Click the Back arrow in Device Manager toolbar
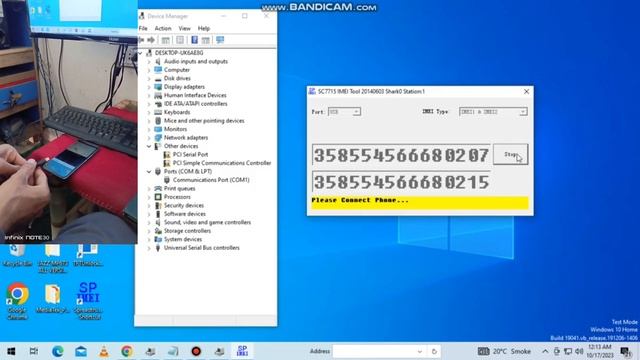 pos(141,40)
